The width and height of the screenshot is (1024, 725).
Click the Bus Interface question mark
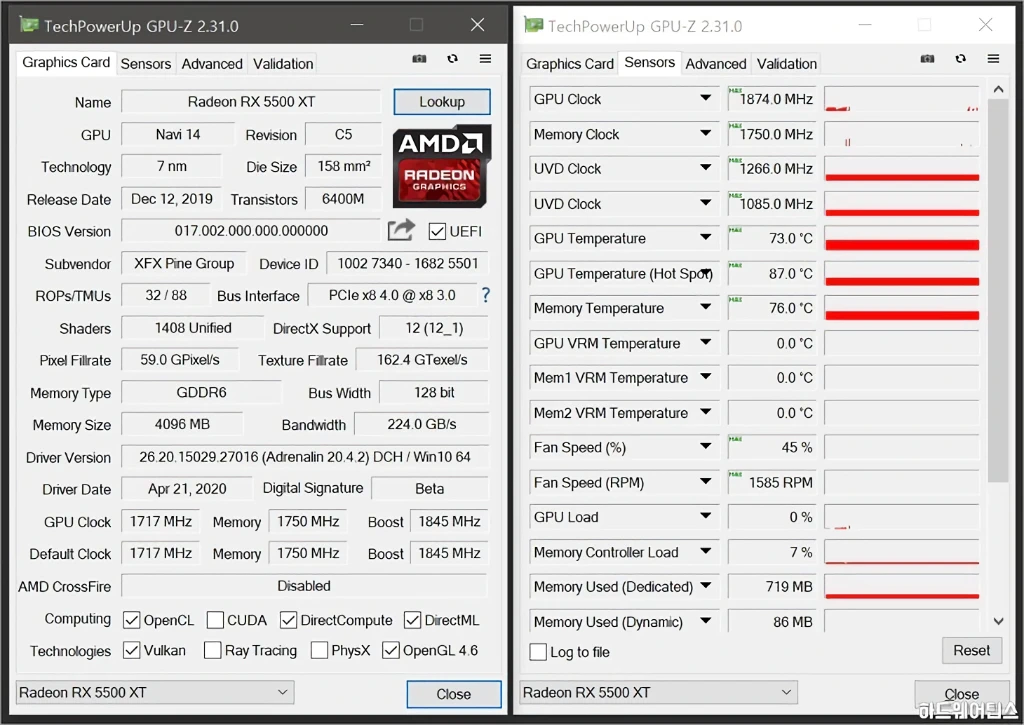[485, 295]
